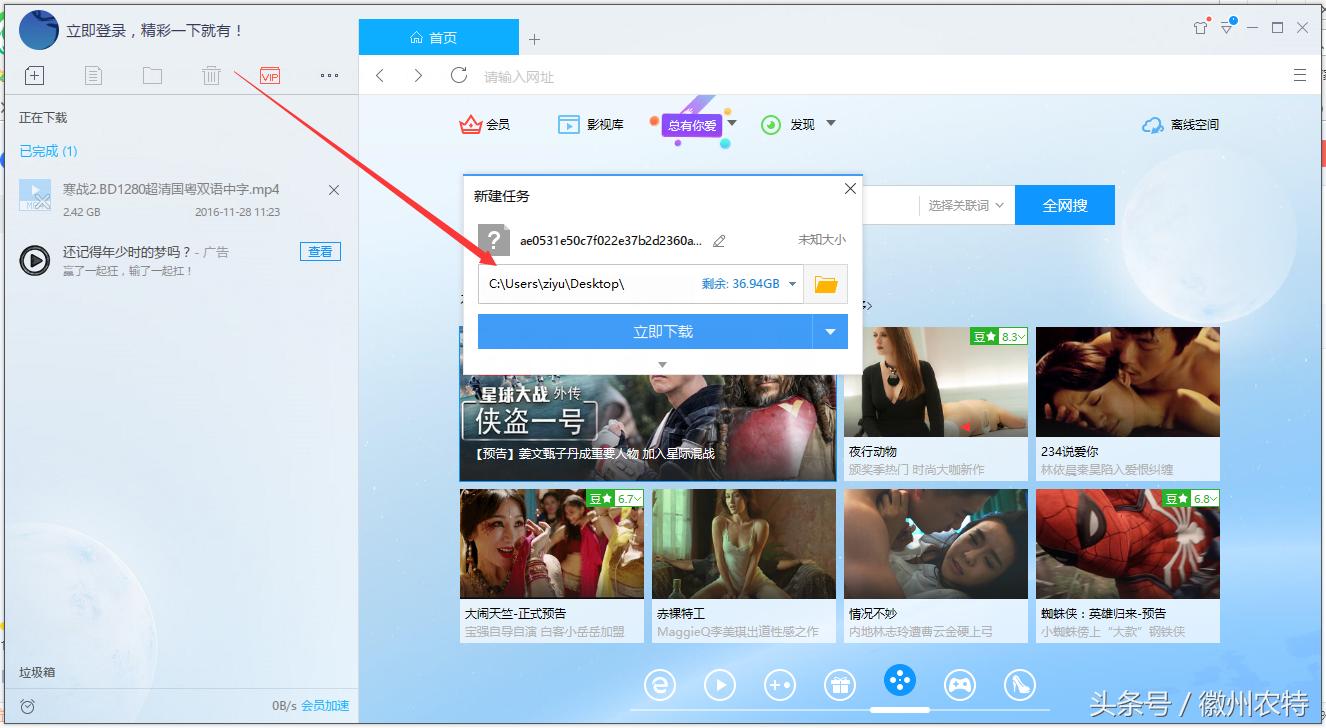Open the 影视库 menu item
Viewport: 1326px width, 728px height.
point(590,125)
